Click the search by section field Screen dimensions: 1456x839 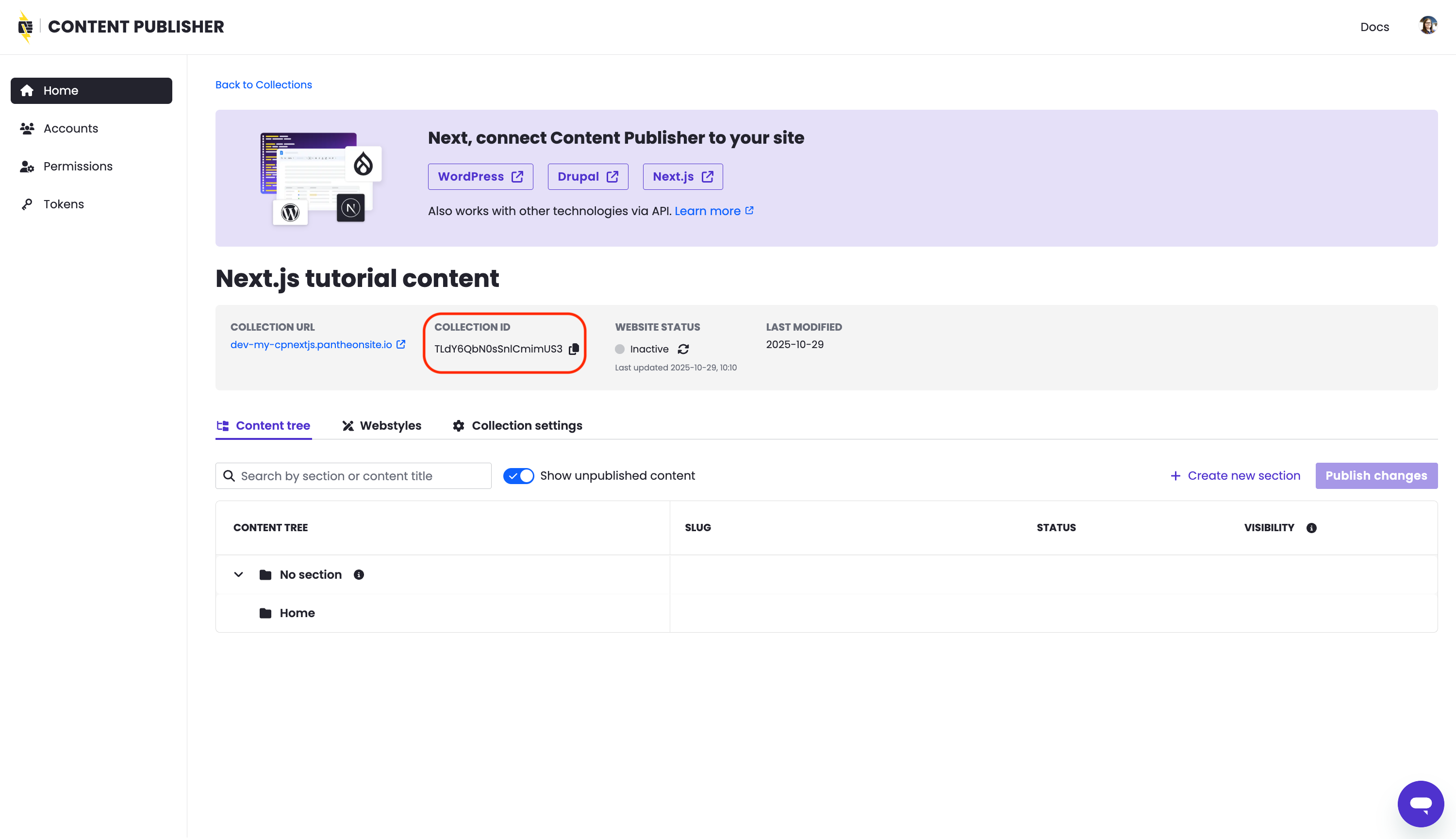[x=353, y=475]
